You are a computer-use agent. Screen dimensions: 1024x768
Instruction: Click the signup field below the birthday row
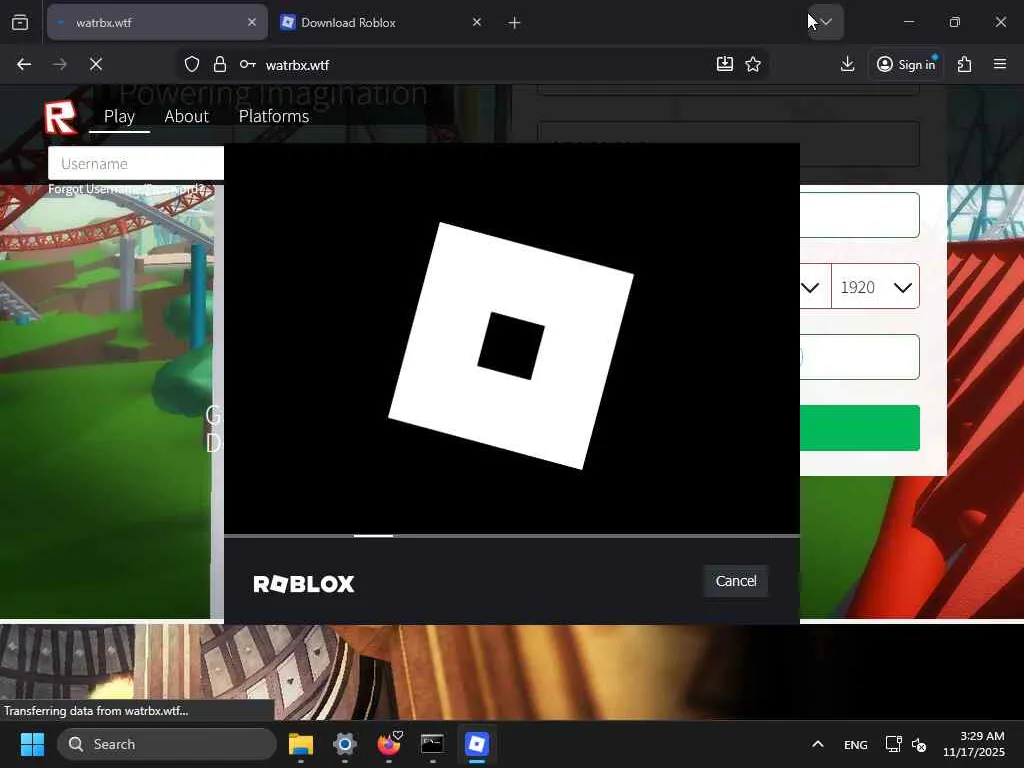coord(859,357)
